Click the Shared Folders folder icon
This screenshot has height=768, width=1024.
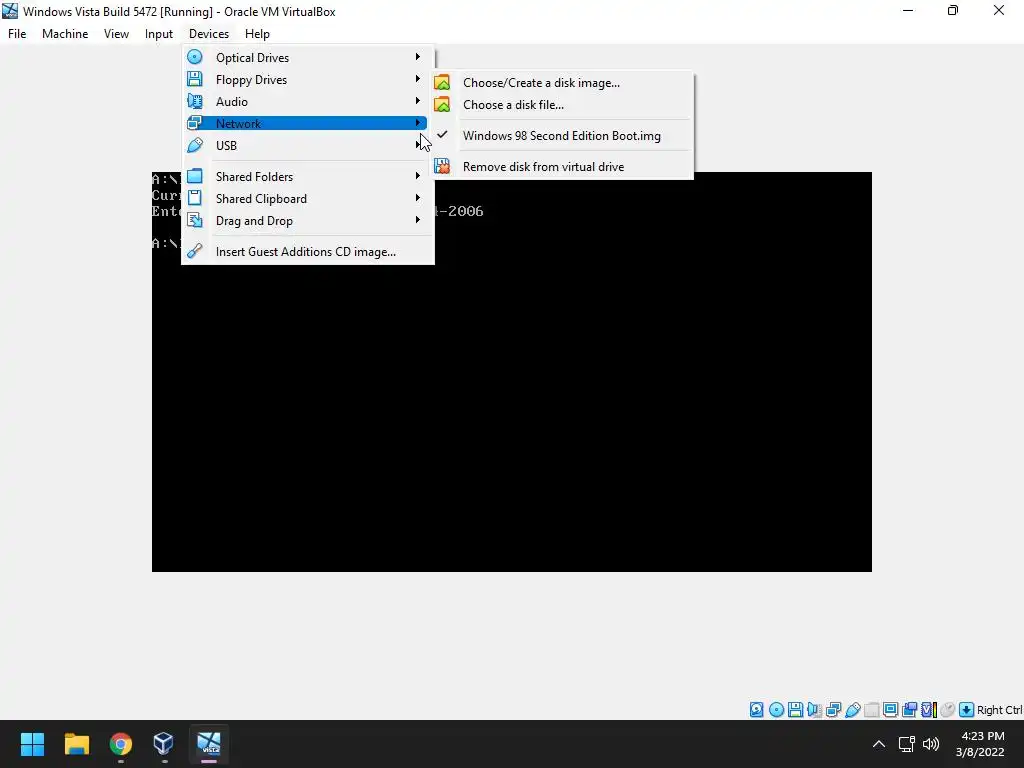195,176
